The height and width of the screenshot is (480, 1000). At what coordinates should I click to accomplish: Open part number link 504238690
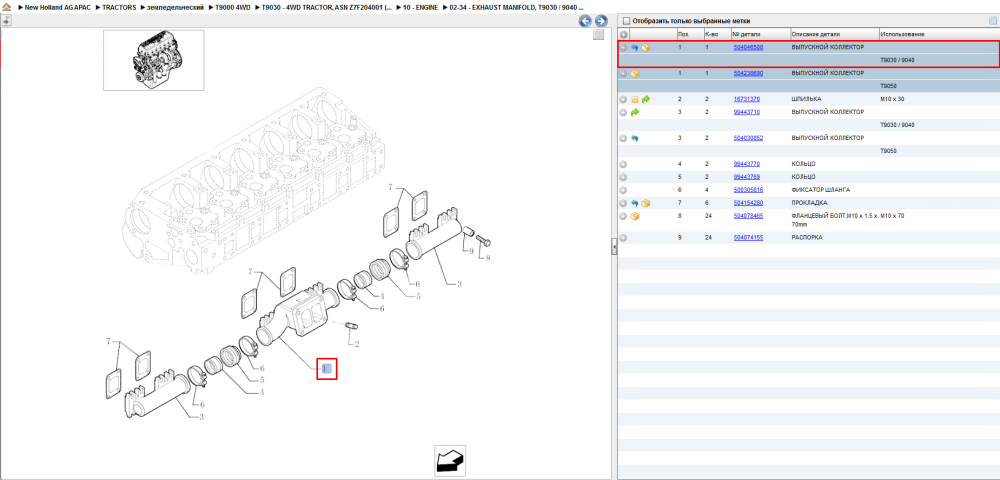click(x=748, y=73)
